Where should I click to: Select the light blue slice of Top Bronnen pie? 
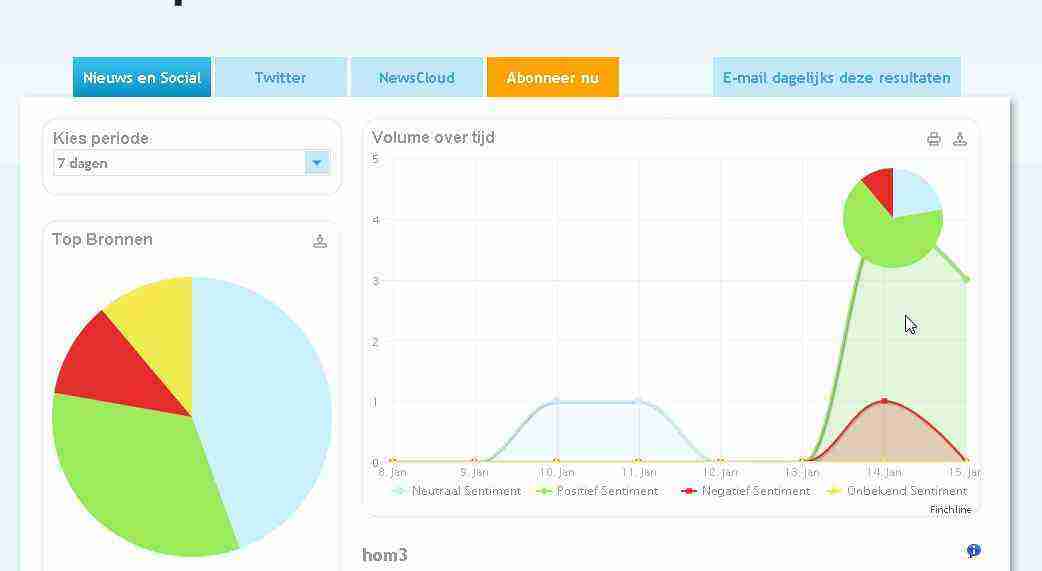click(x=270, y=400)
